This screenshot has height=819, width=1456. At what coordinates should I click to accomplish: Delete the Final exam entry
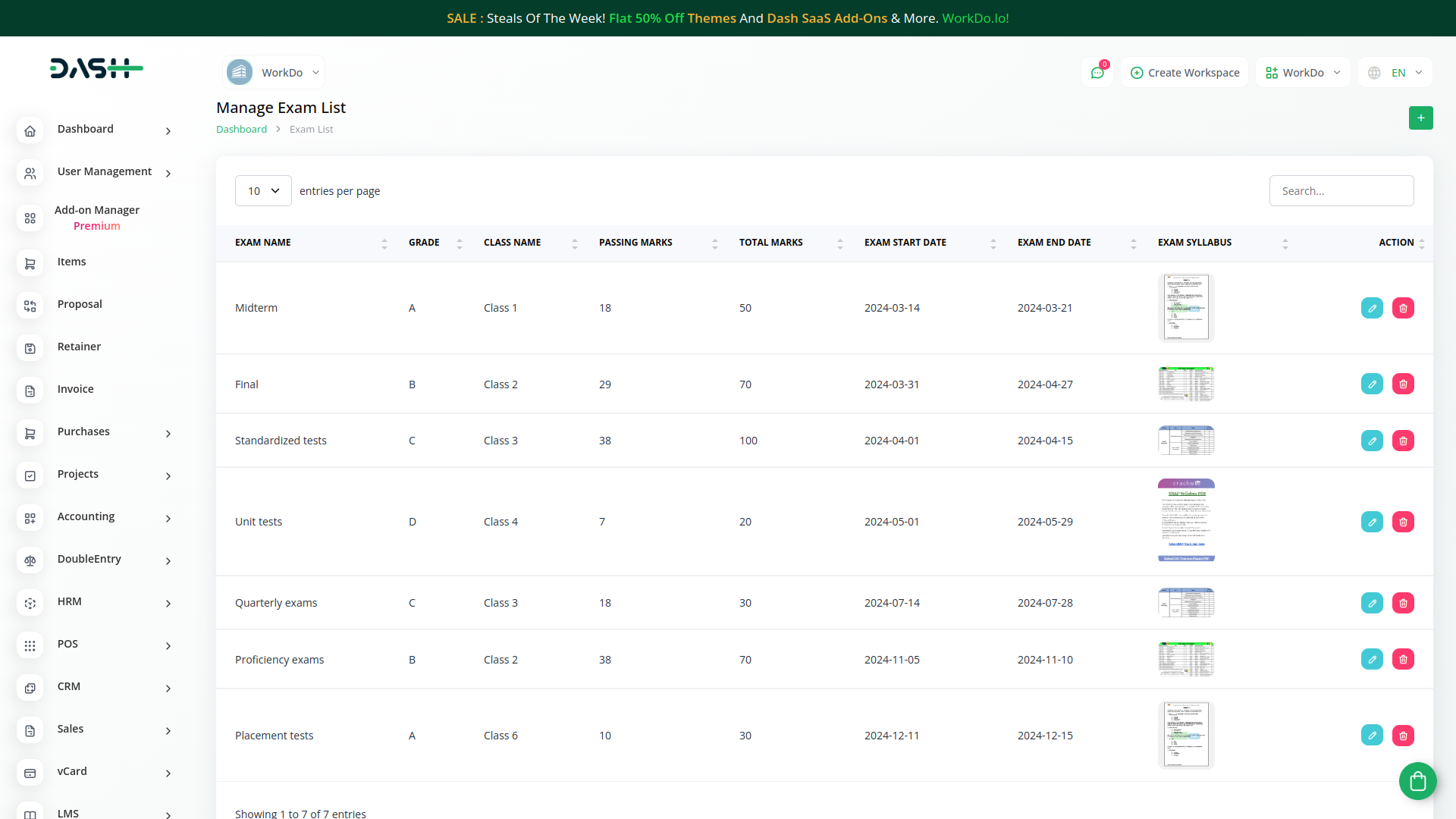tap(1403, 384)
